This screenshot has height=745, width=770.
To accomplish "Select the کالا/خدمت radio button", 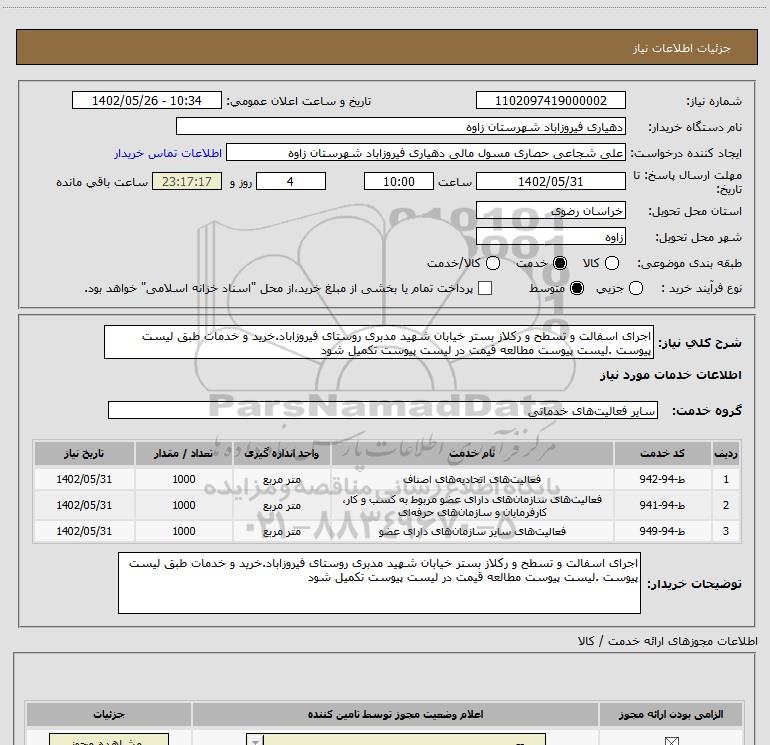I will pos(493,263).
